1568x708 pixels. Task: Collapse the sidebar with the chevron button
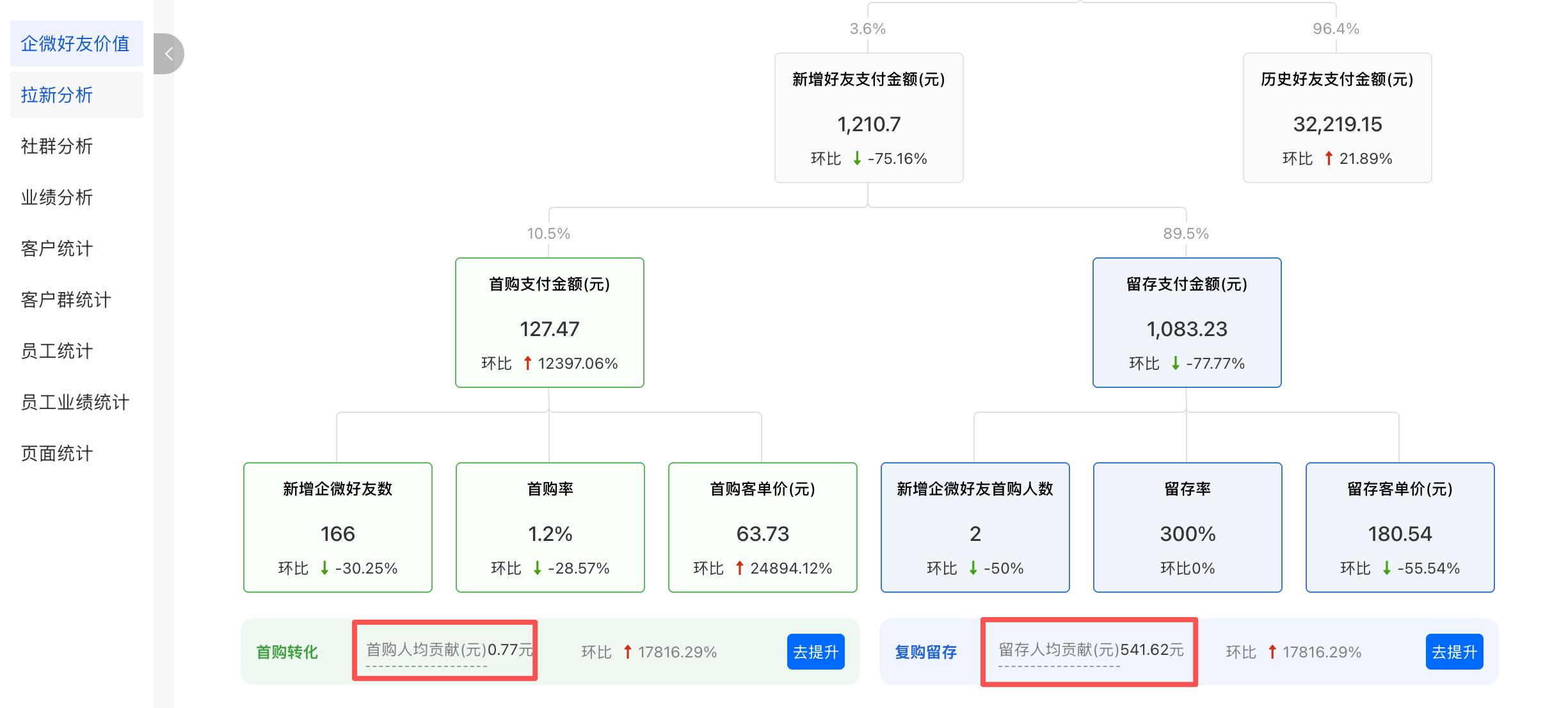[x=168, y=54]
